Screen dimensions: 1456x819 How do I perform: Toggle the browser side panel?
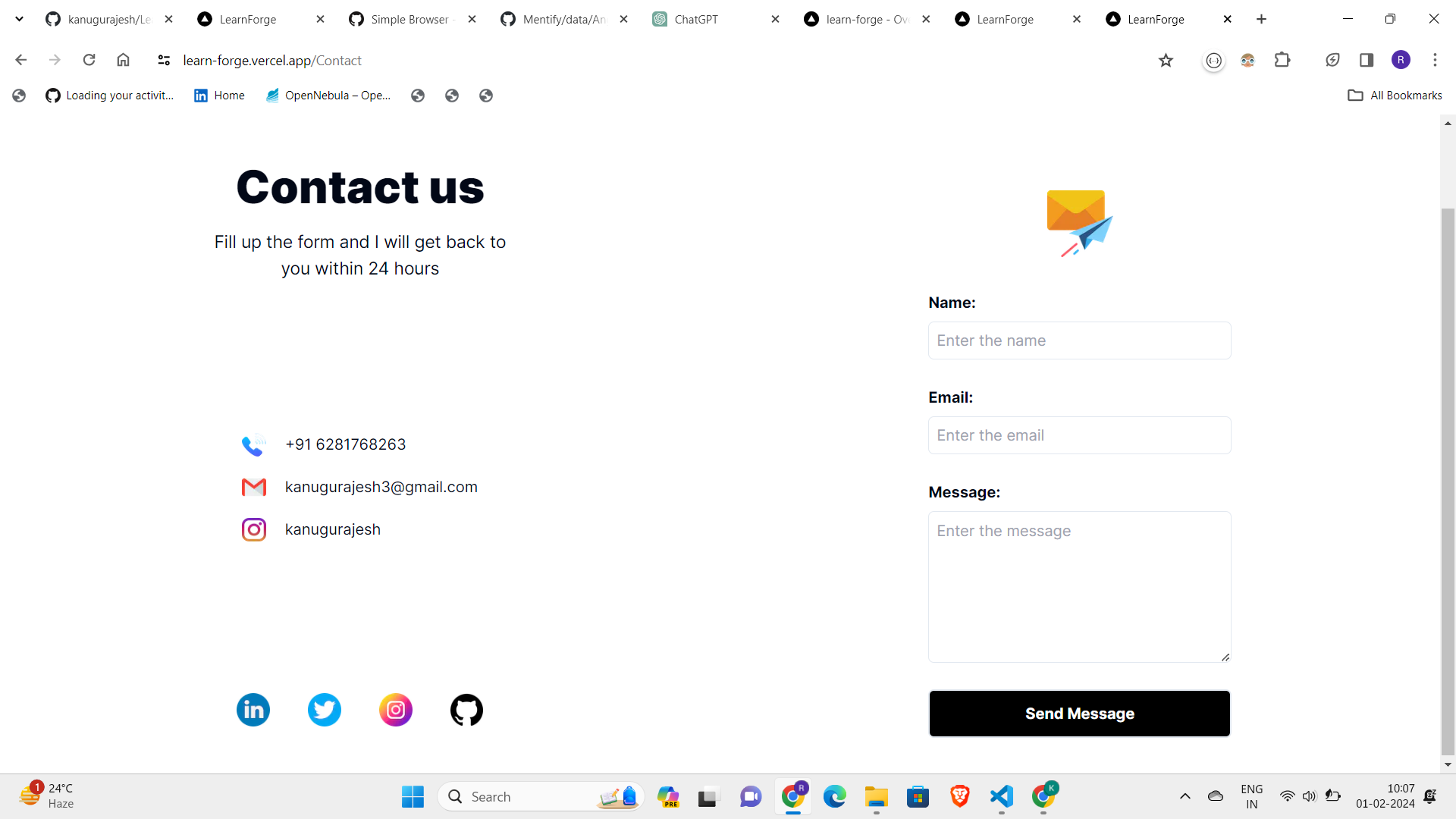[1367, 60]
